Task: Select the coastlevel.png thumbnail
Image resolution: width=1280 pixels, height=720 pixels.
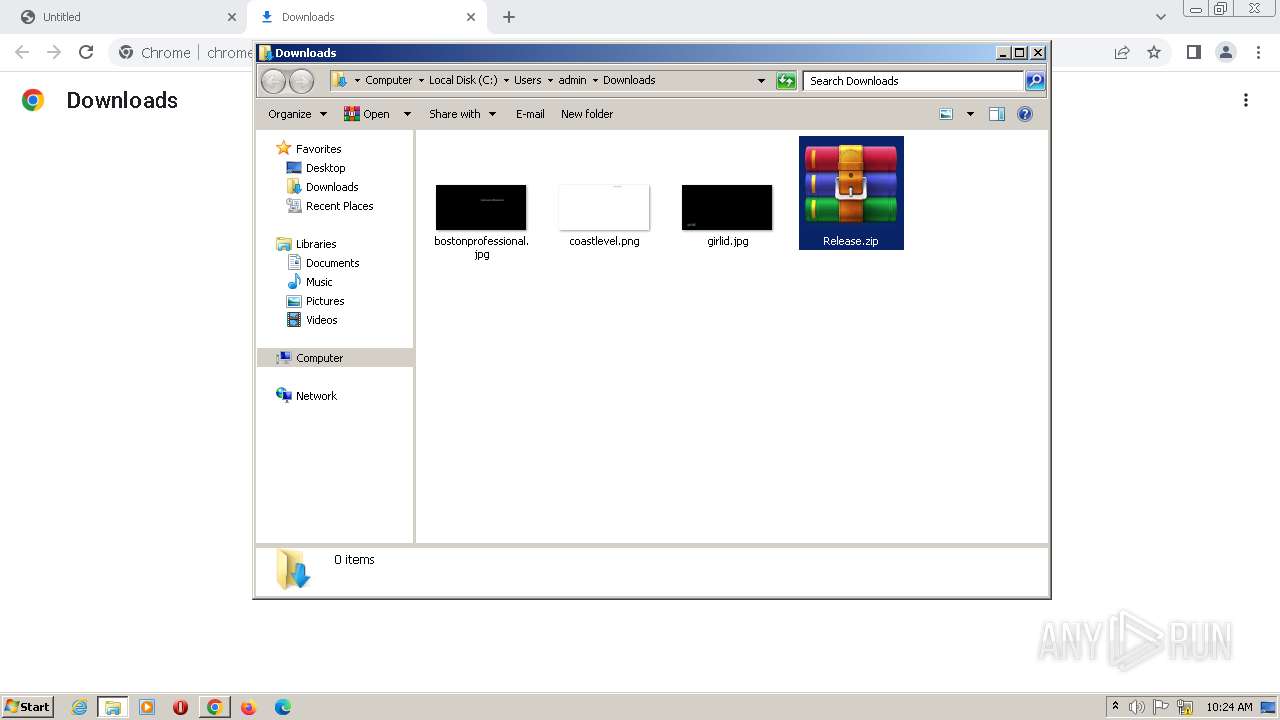Action: (x=604, y=207)
